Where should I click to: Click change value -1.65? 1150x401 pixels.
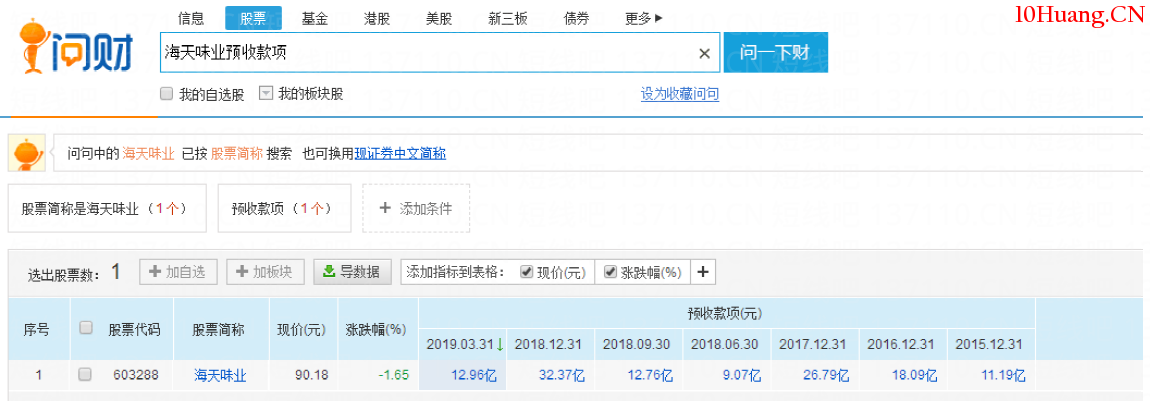pos(394,376)
